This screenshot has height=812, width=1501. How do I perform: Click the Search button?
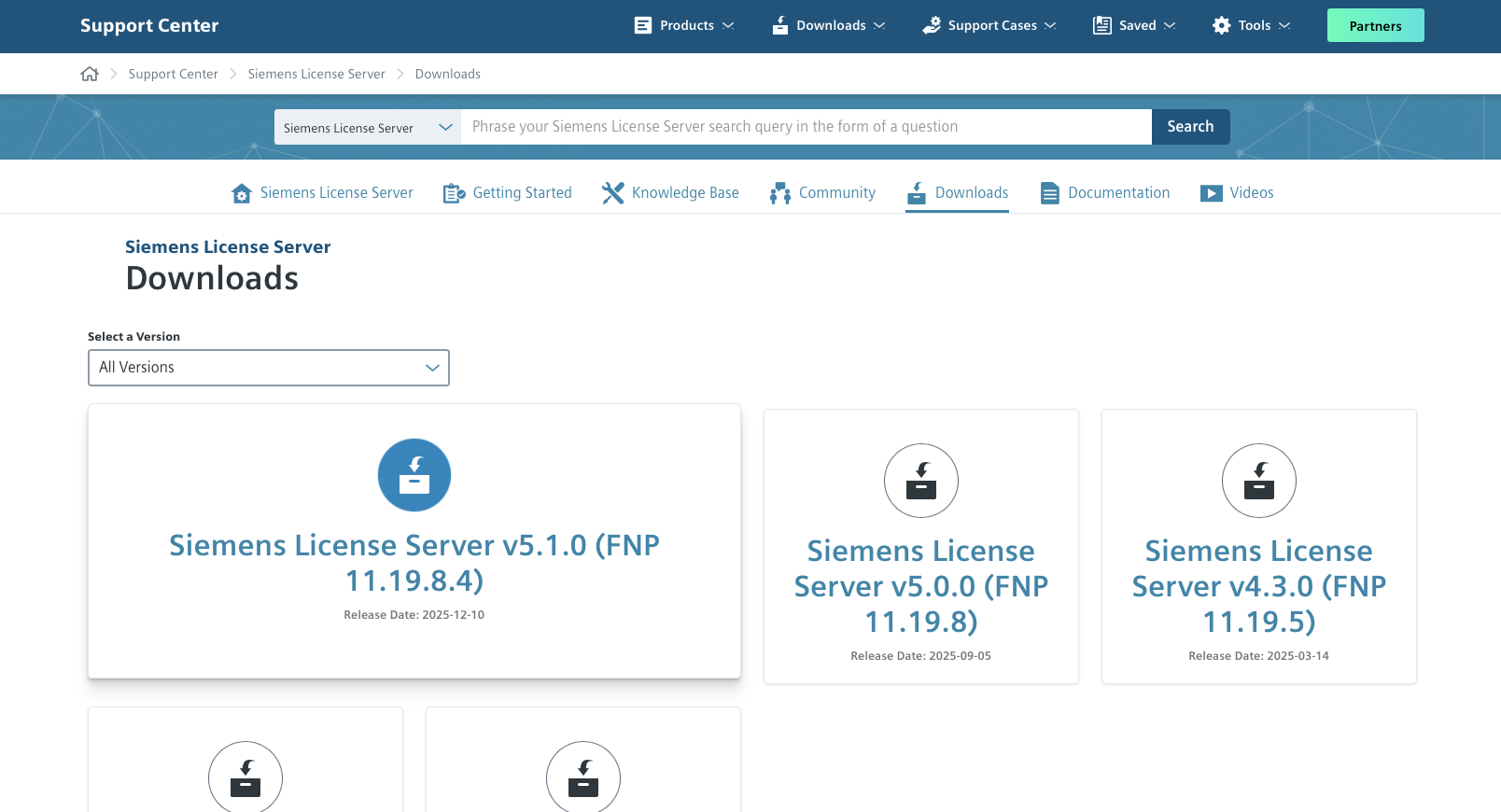coord(1191,127)
